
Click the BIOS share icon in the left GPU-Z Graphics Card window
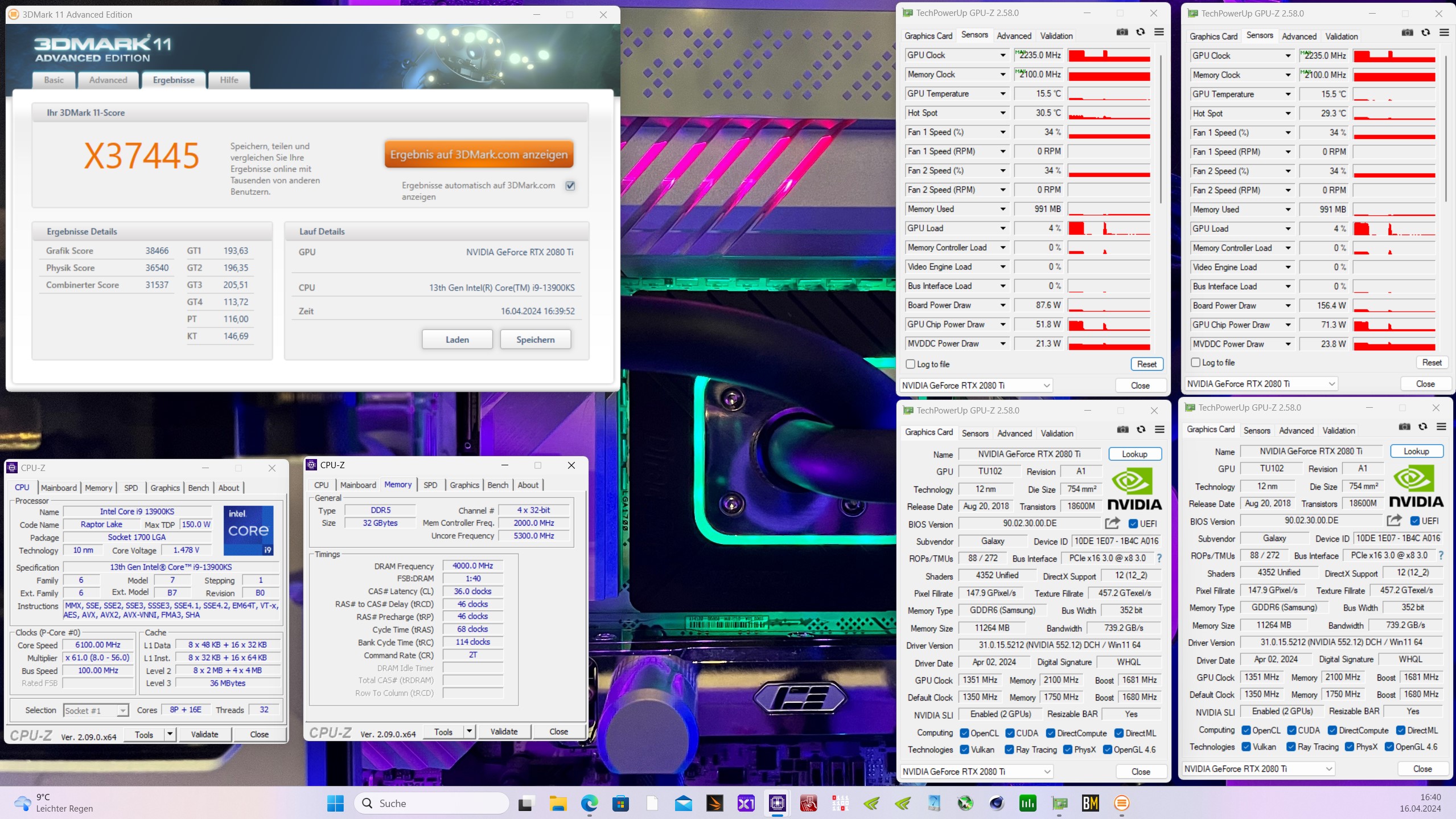[1112, 523]
